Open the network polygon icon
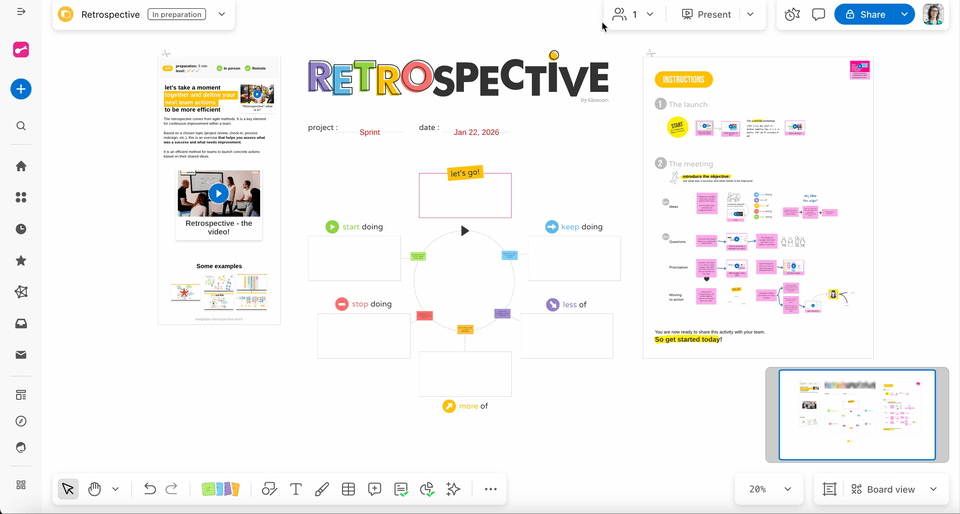 pyautogui.click(x=21, y=292)
